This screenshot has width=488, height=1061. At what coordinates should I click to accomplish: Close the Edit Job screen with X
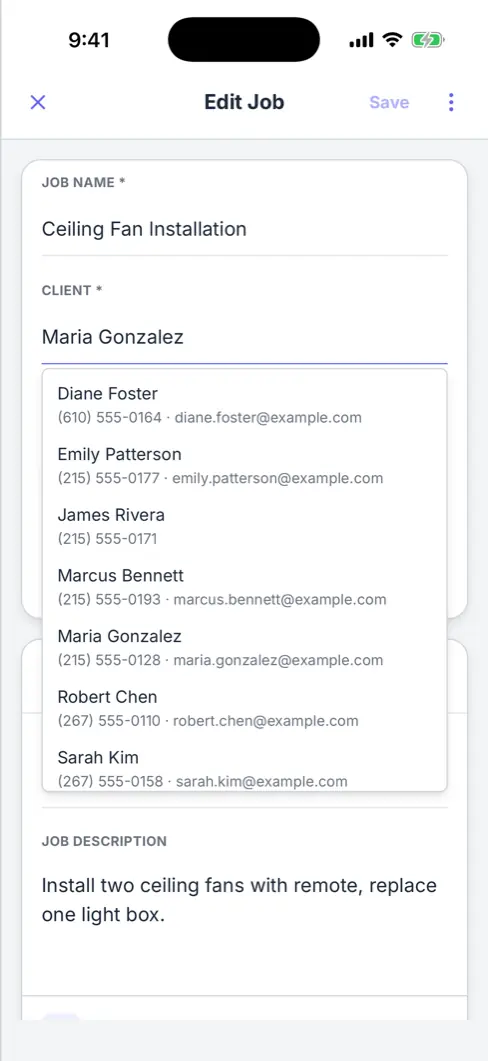[38, 102]
